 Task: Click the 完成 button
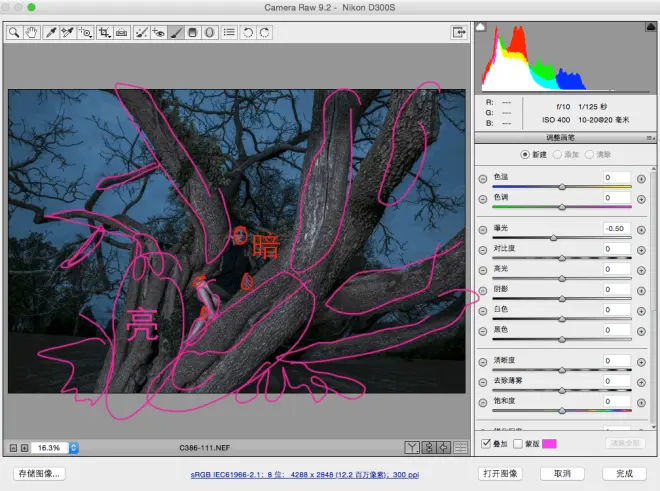[624, 473]
